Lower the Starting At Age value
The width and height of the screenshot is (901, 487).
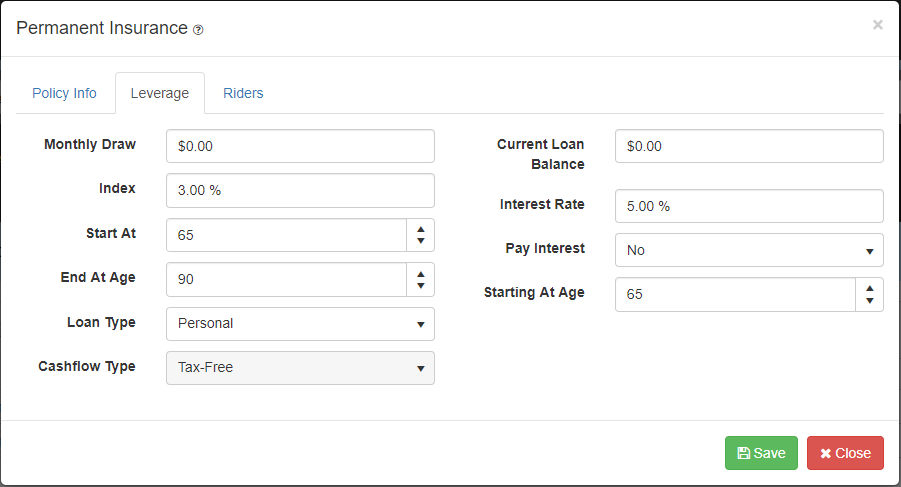pyautogui.click(x=870, y=300)
